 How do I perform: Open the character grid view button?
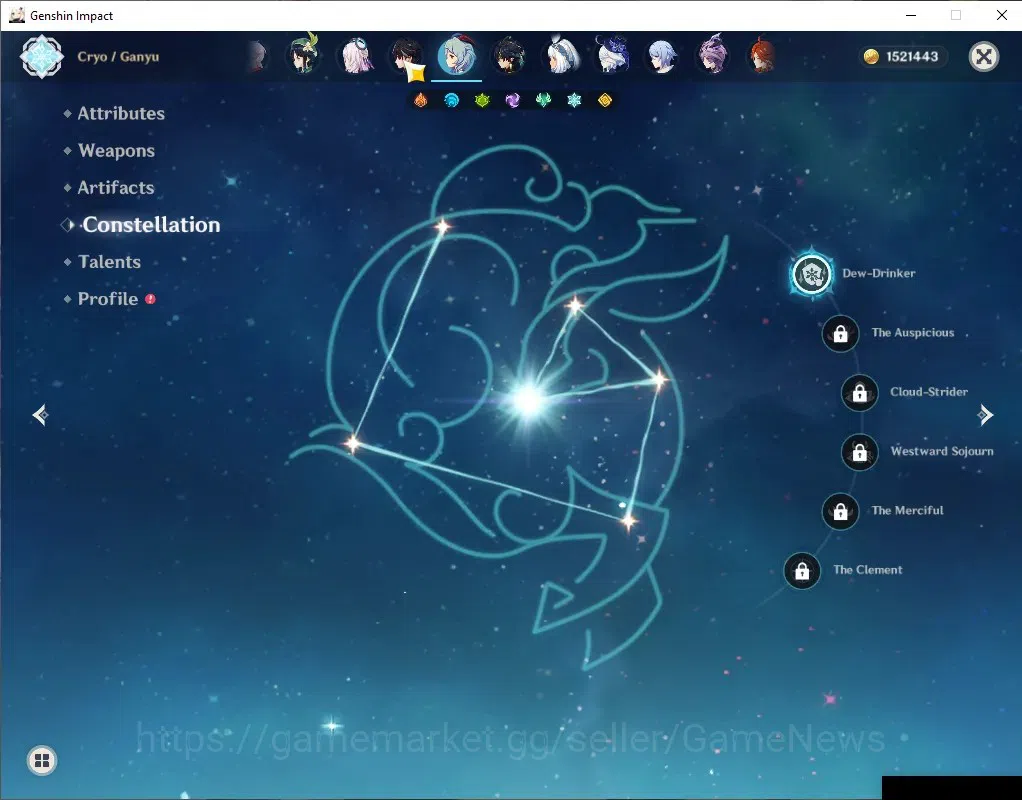click(42, 760)
